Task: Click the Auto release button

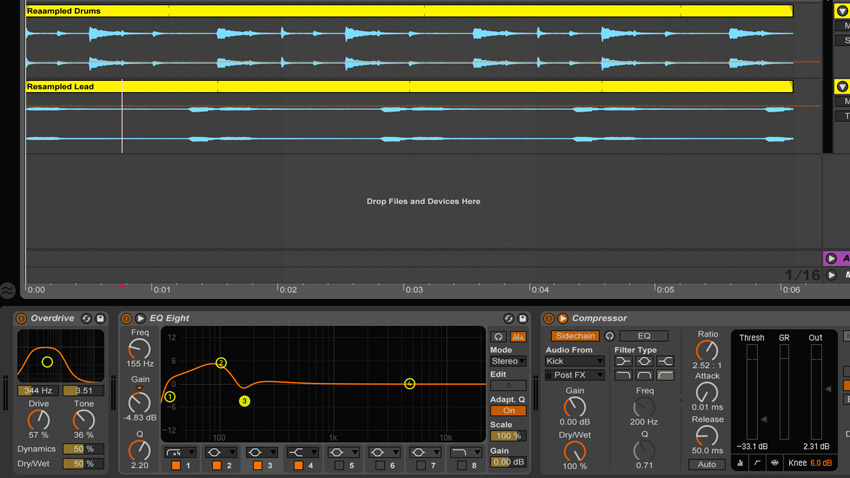Action: tap(706, 464)
